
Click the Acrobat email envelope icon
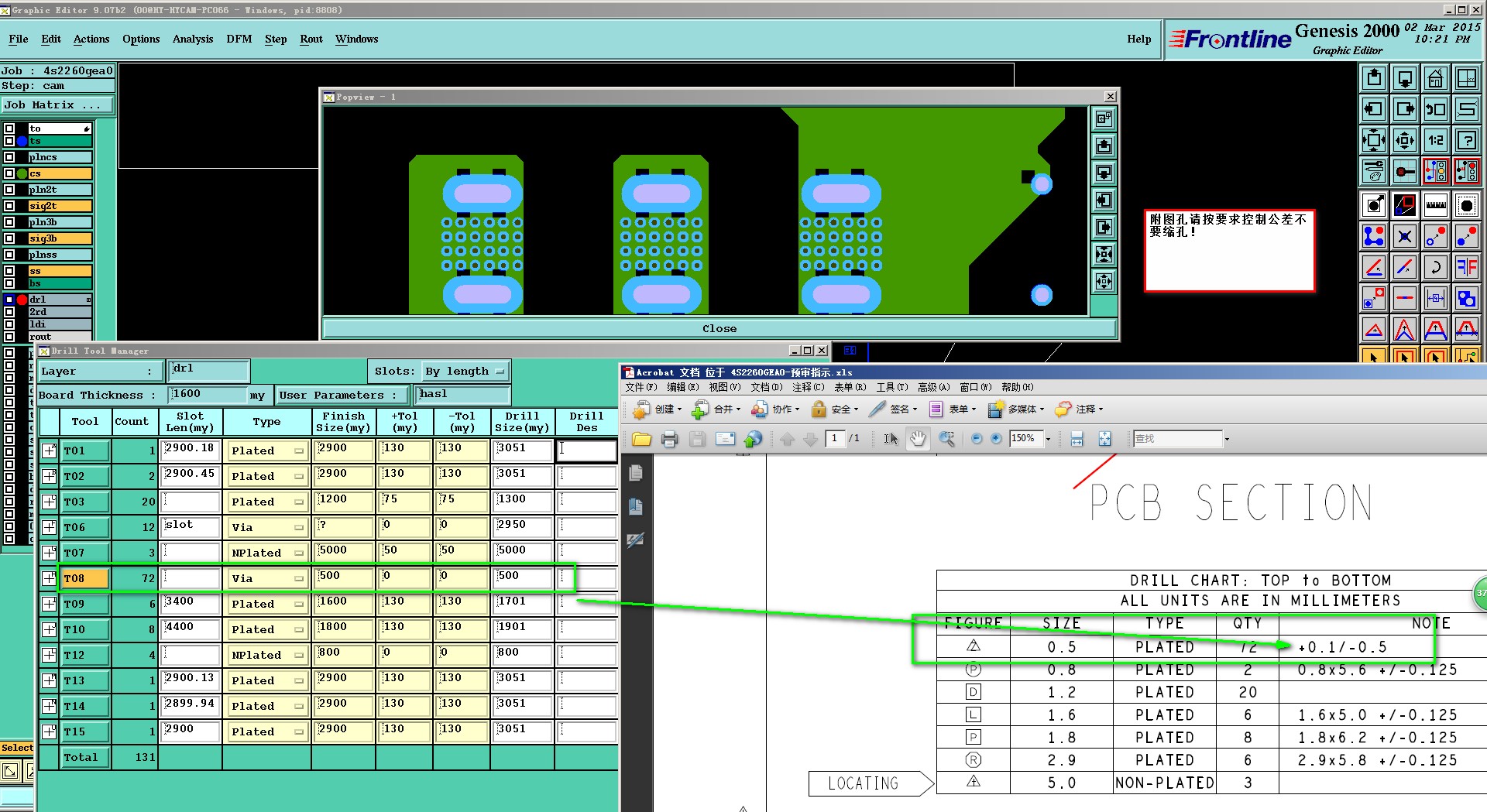725,440
